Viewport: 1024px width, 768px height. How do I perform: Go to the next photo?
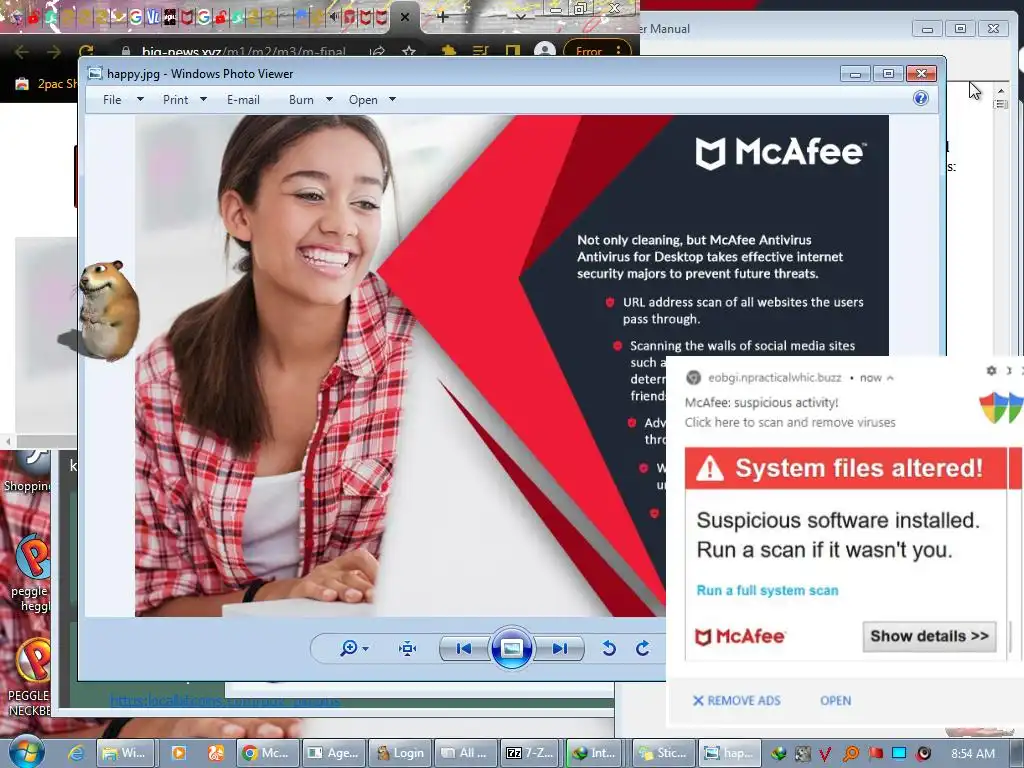pyautogui.click(x=559, y=648)
